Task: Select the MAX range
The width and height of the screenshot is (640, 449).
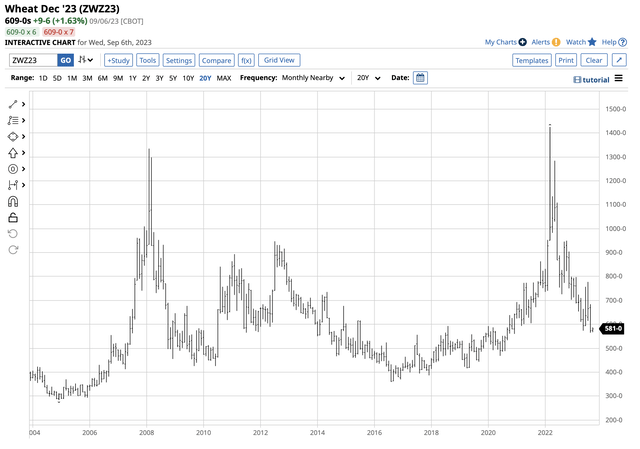Action: [224, 78]
